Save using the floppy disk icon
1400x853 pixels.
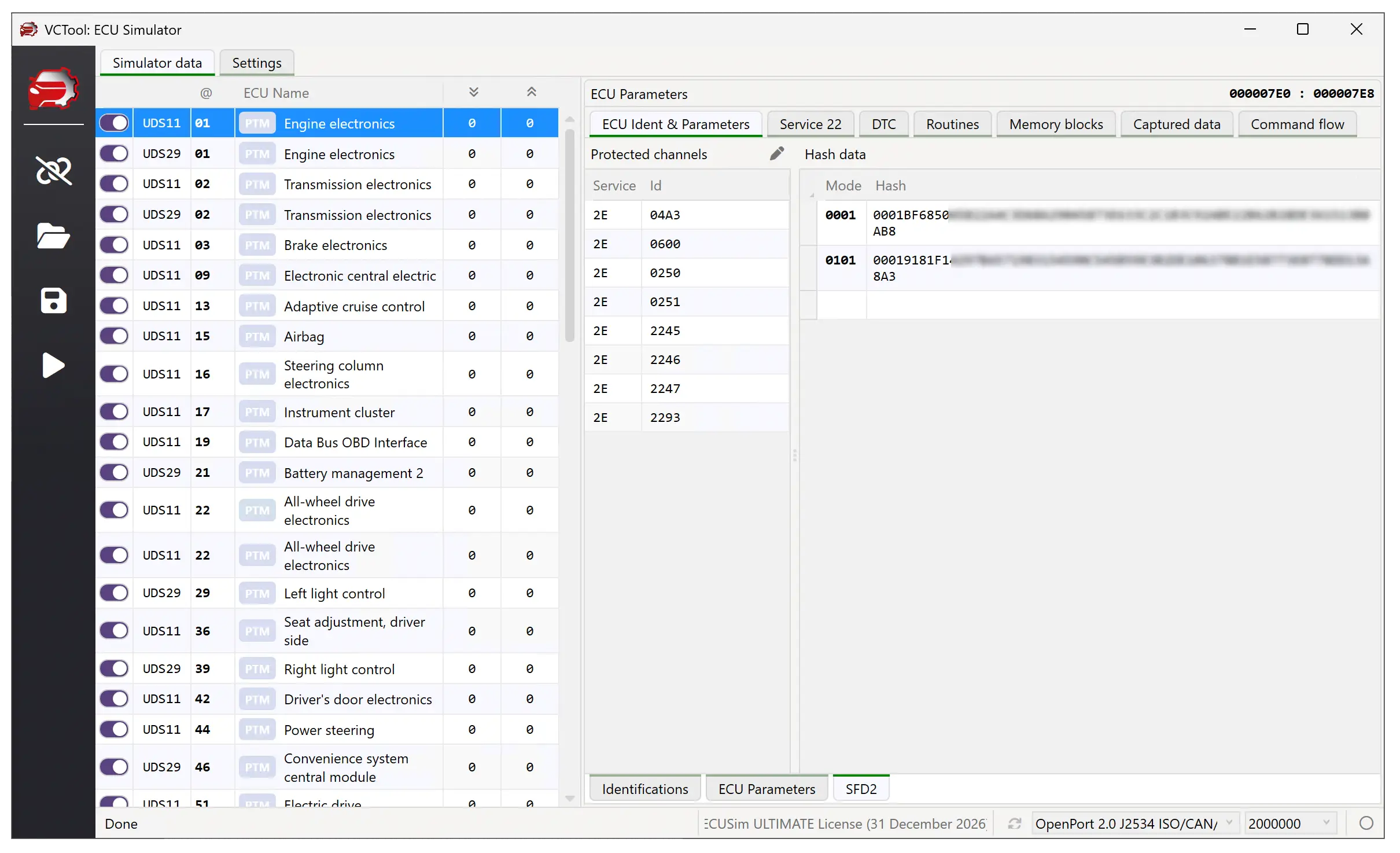point(53,301)
